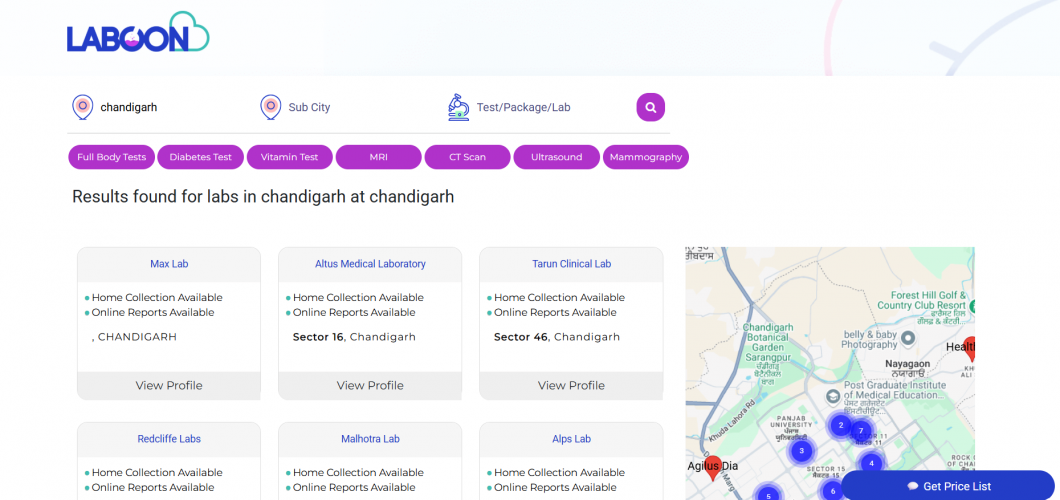Click the Get Price List button

click(948, 486)
